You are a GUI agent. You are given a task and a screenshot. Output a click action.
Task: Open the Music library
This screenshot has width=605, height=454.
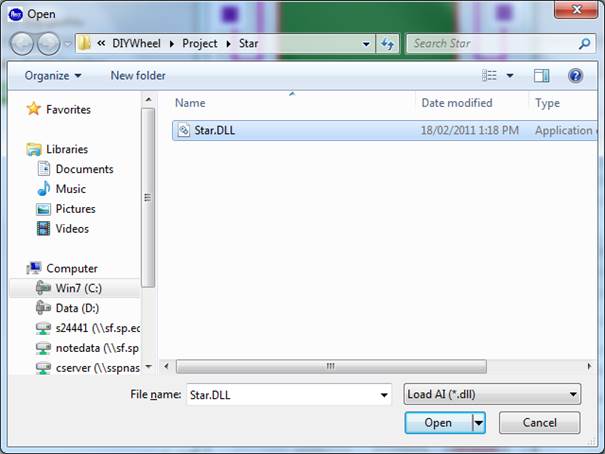(x=70, y=189)
